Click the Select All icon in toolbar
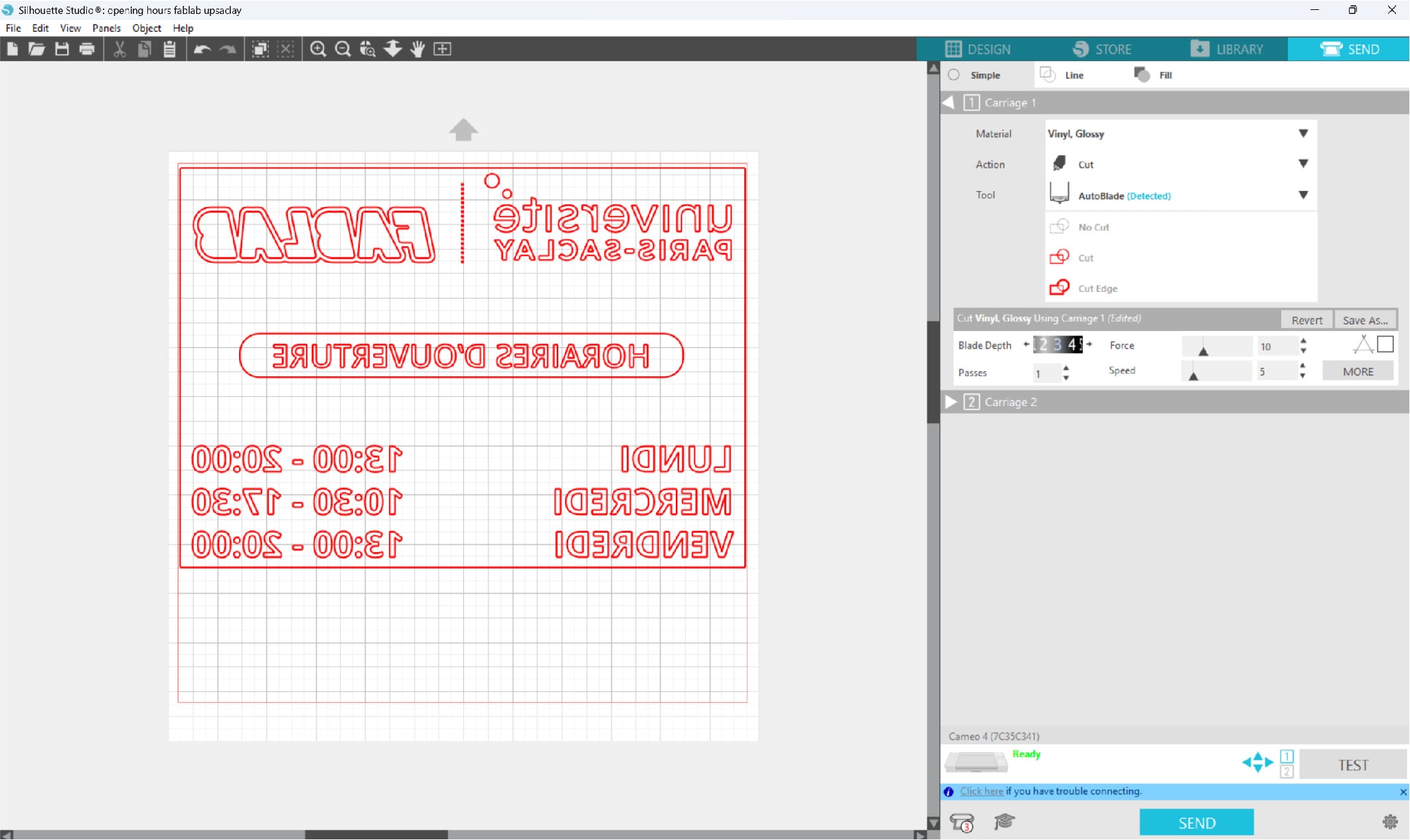 (260, 49)
